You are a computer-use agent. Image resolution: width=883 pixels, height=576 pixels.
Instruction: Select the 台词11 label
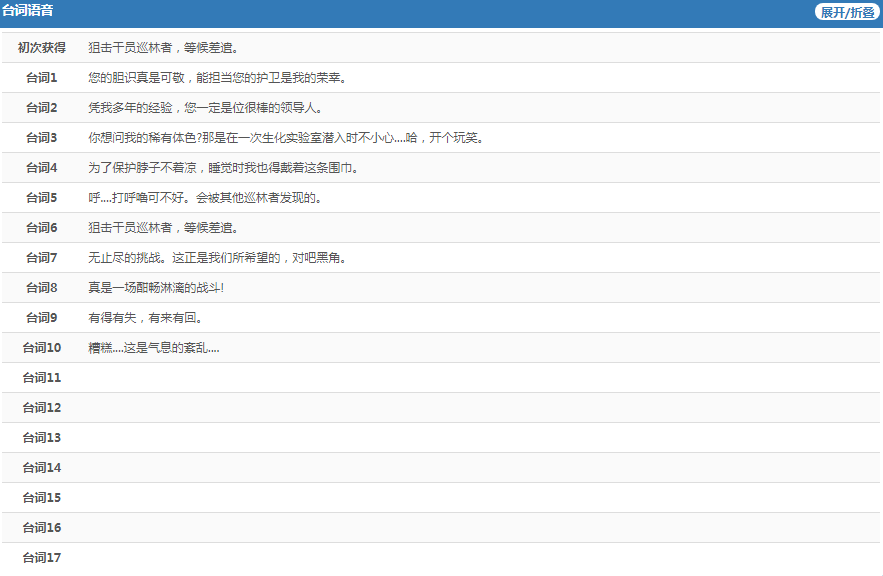[42, 378]
